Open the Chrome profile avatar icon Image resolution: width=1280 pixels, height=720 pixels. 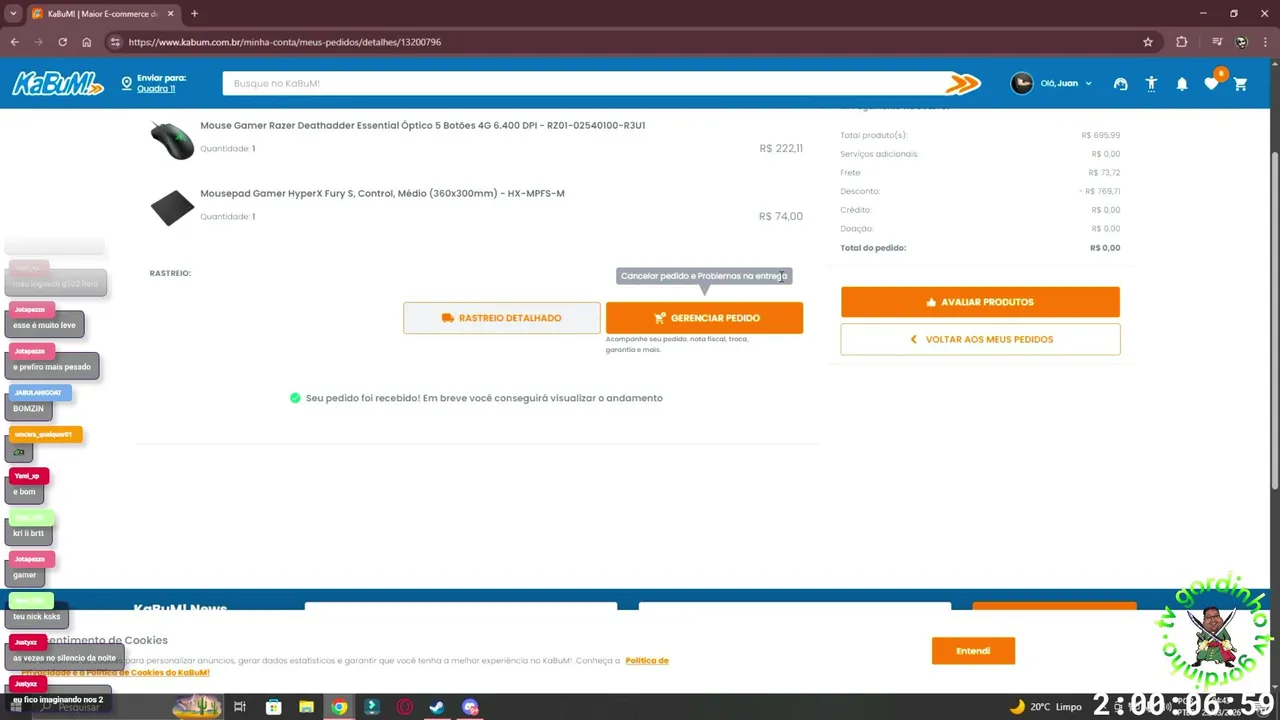tap(1241, 42)
